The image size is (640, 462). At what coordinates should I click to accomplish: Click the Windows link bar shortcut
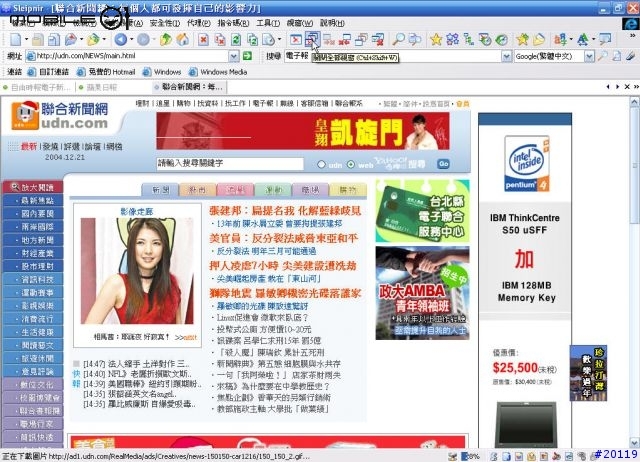[162, 72]
